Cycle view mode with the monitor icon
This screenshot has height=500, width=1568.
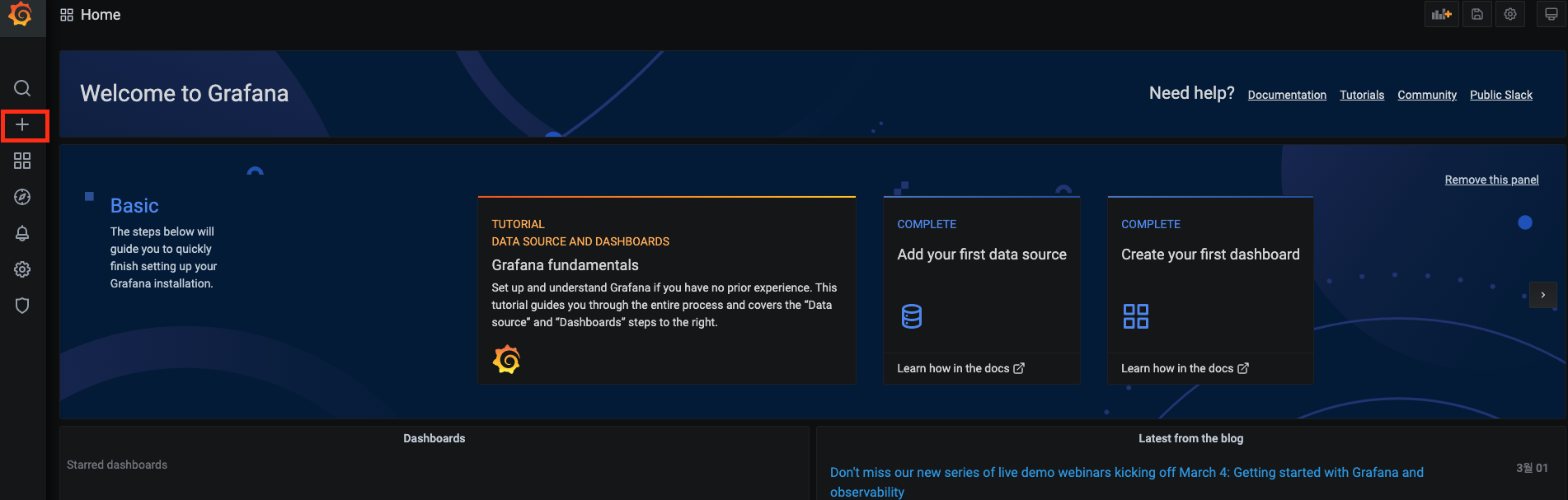(1551, 14)
